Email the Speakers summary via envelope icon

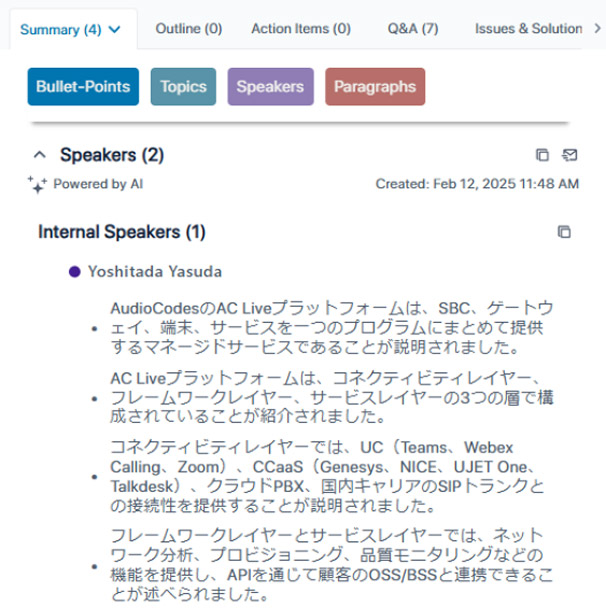pyautogui.click(x=570, y=155)
